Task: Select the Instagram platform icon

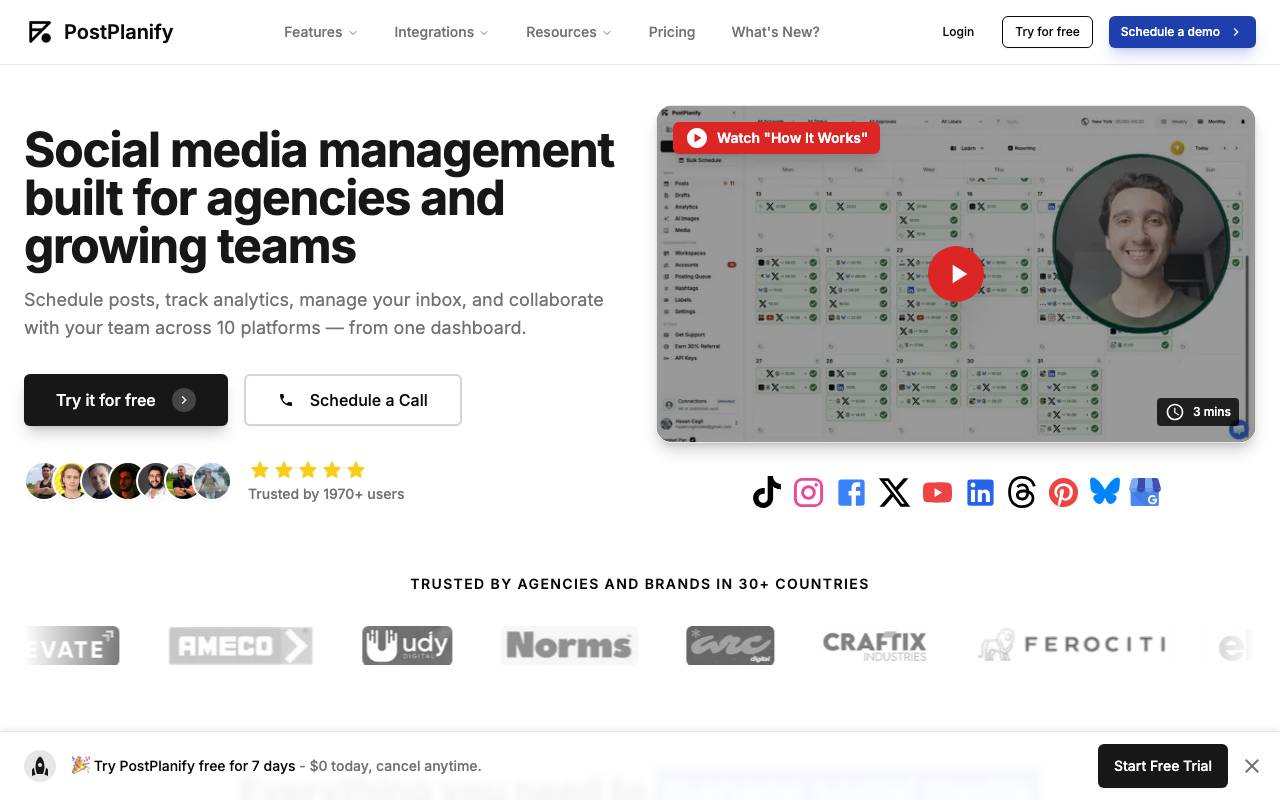Action: pyautogui.click(x=808, y=492)
